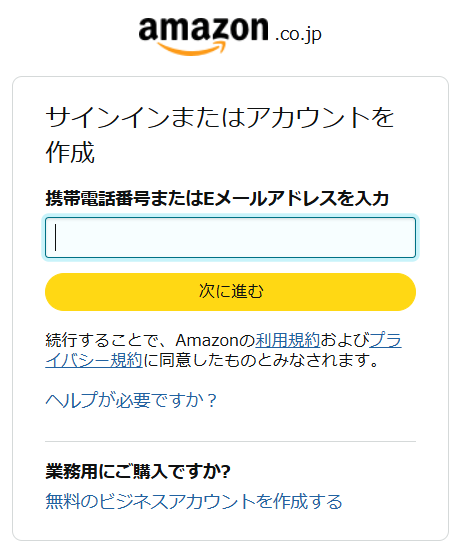Image resolution: width=453 pixels, height=542 pixels.
Task: Click the 携帯電話番号またはEメールアドレスを入力 field label
Action: tap(217, 198)
